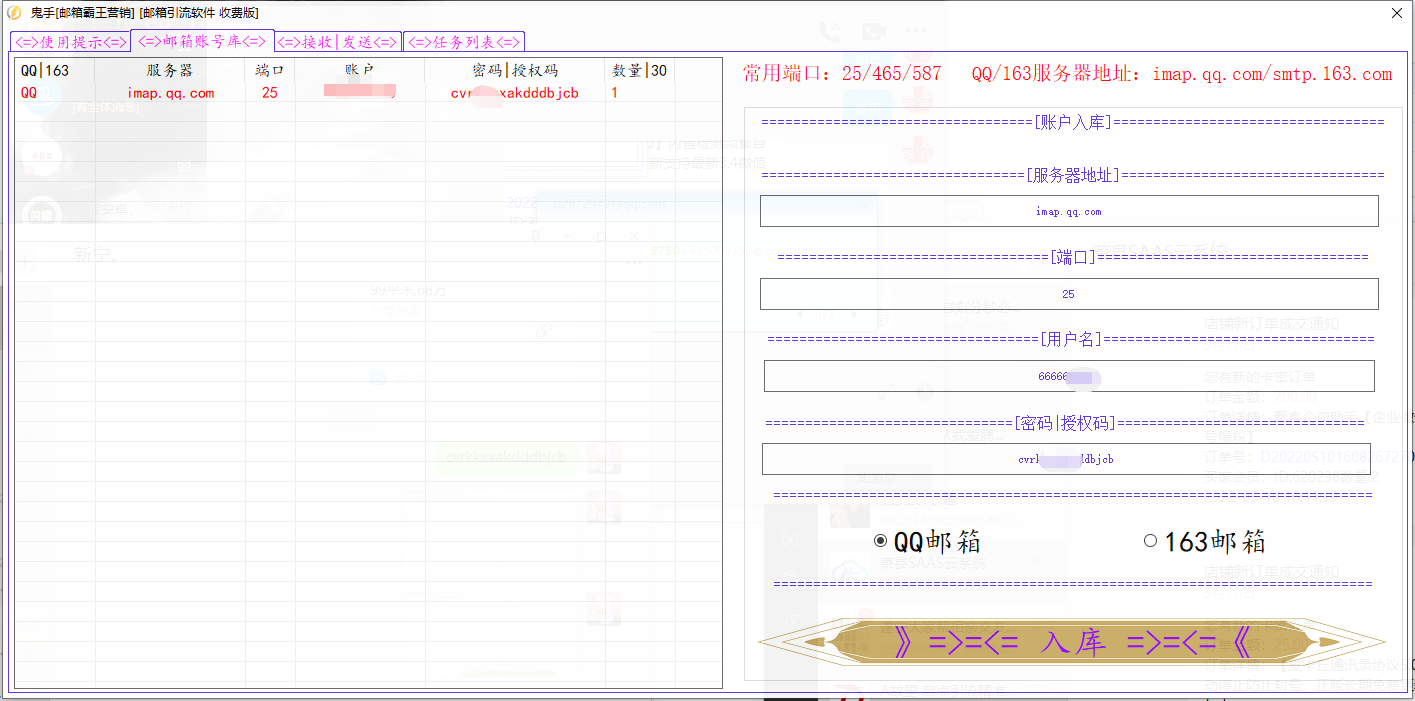This screenshot has height=701, width=1415.
Task: Open the 接收|发送 tab
Action: [338, 42]
